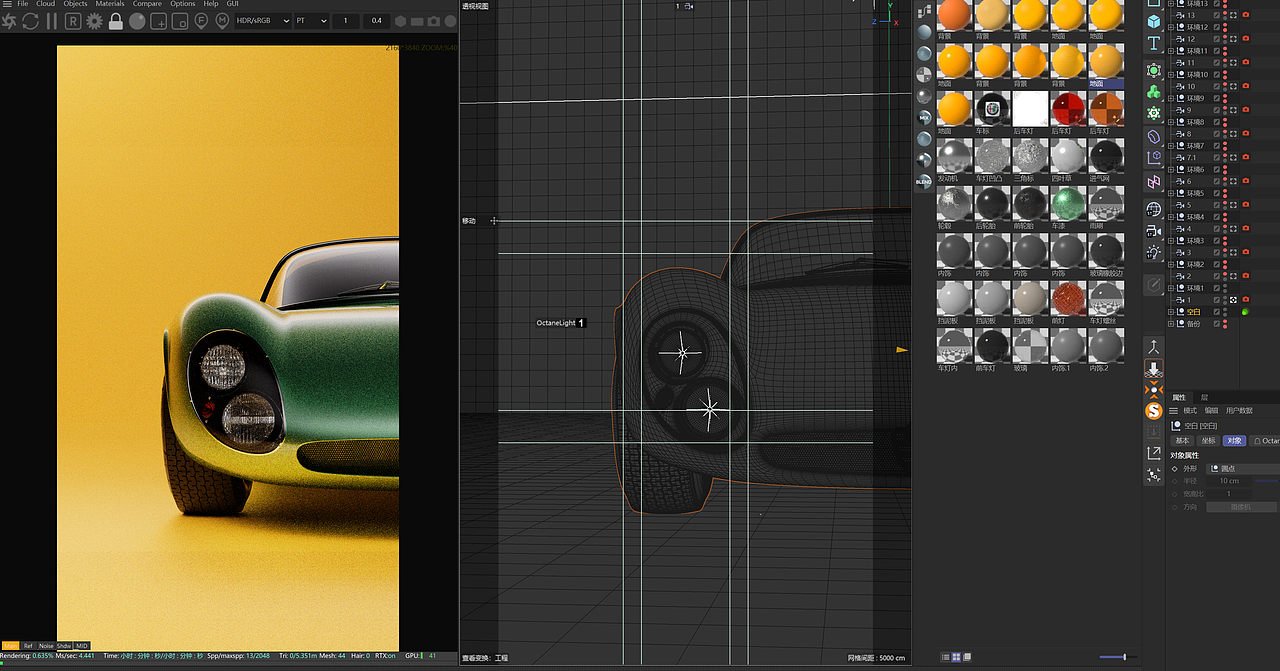
Task: Open the Live Viewer hamburger menu
Action: pyautogui.click(x=5, y=4)
